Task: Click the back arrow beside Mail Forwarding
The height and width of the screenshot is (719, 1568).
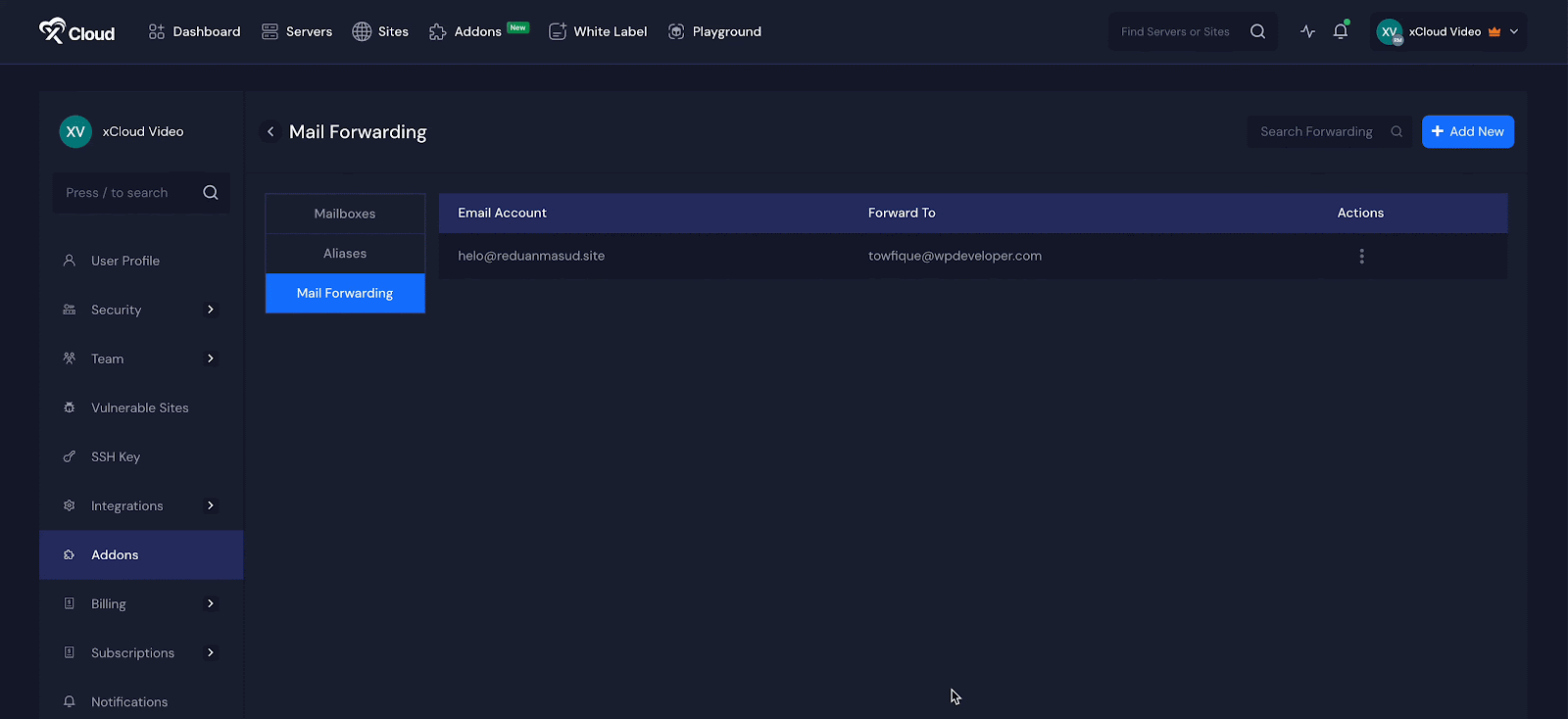Action: click(270, 131)
